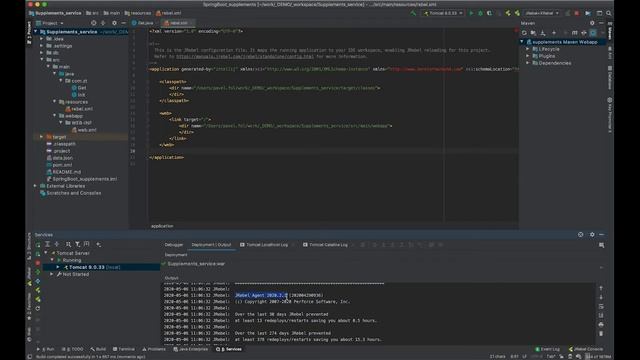This screenshot has width=640, height=360.
Task: Open the Filter icon in Services toolbar
Action: pyautogui.click(x=78, y=244)
